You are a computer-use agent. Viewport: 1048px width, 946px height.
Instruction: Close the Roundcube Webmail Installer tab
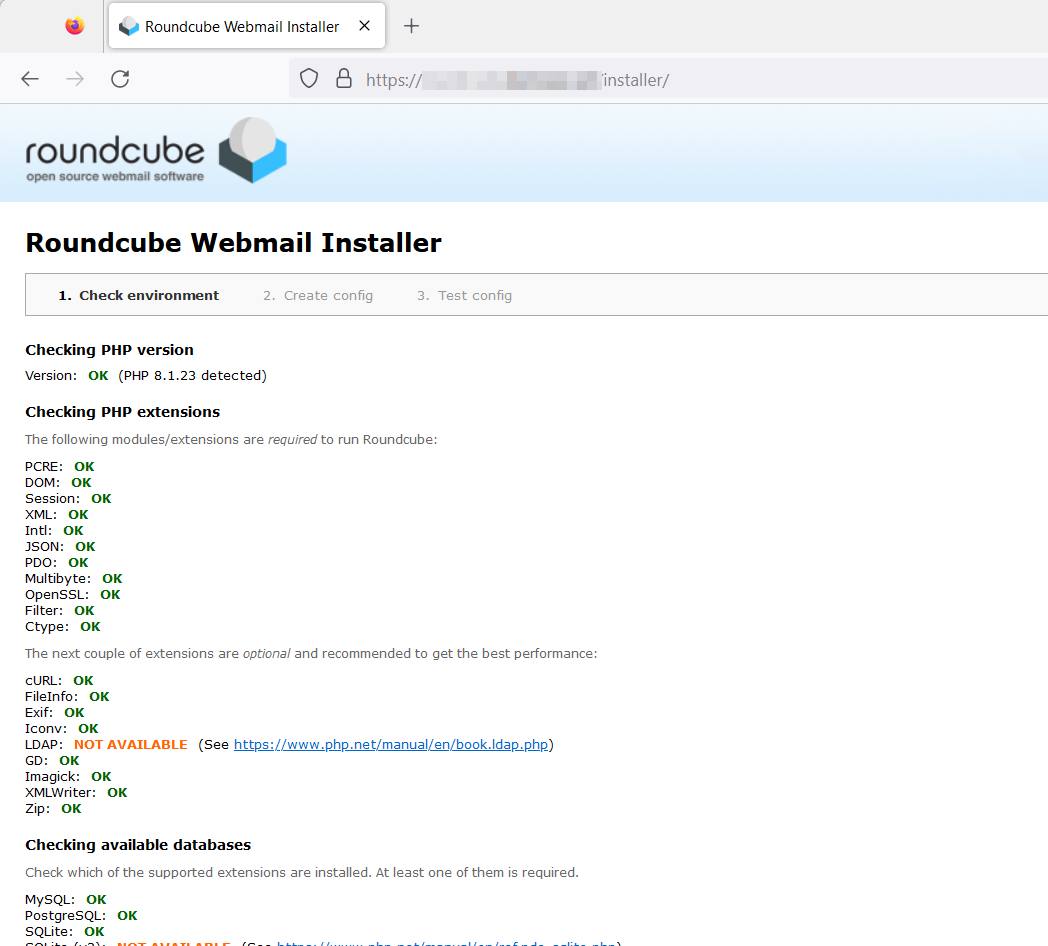pyautogui.click(x=365, y=26)
